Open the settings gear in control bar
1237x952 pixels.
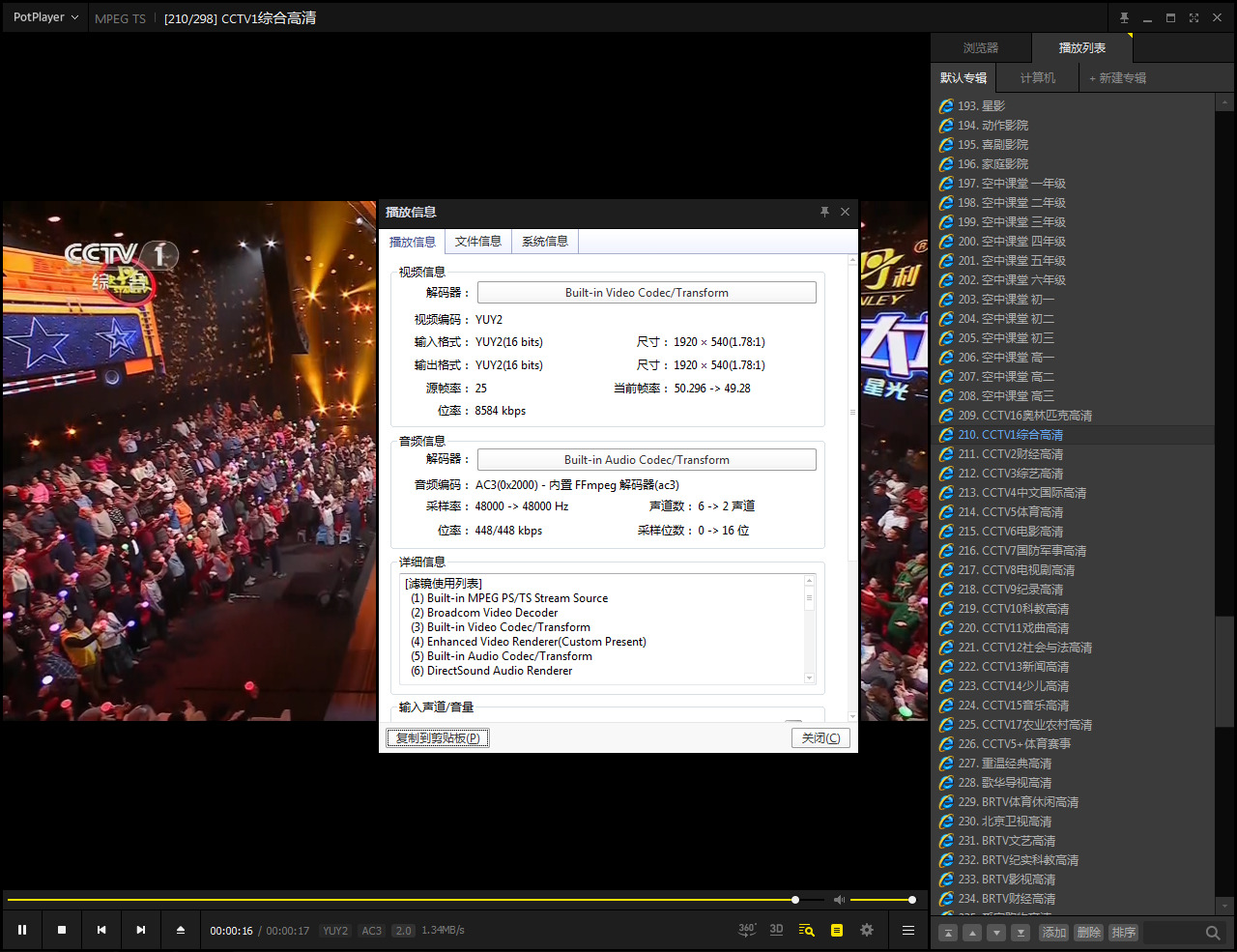867,930
